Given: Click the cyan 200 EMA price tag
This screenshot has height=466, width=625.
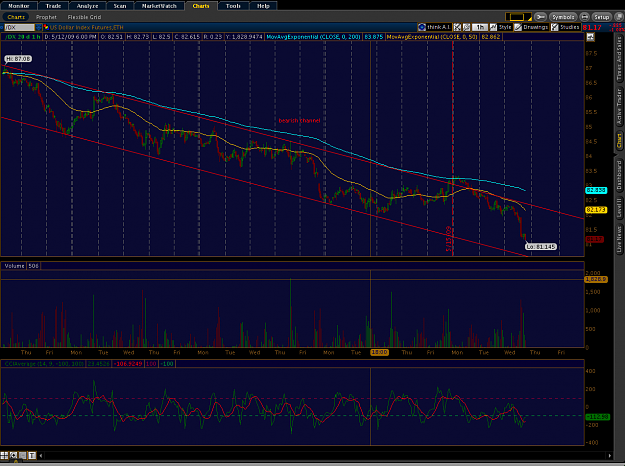Looking at the screenshot, I should pyautogui.click(x=596, y=190).
